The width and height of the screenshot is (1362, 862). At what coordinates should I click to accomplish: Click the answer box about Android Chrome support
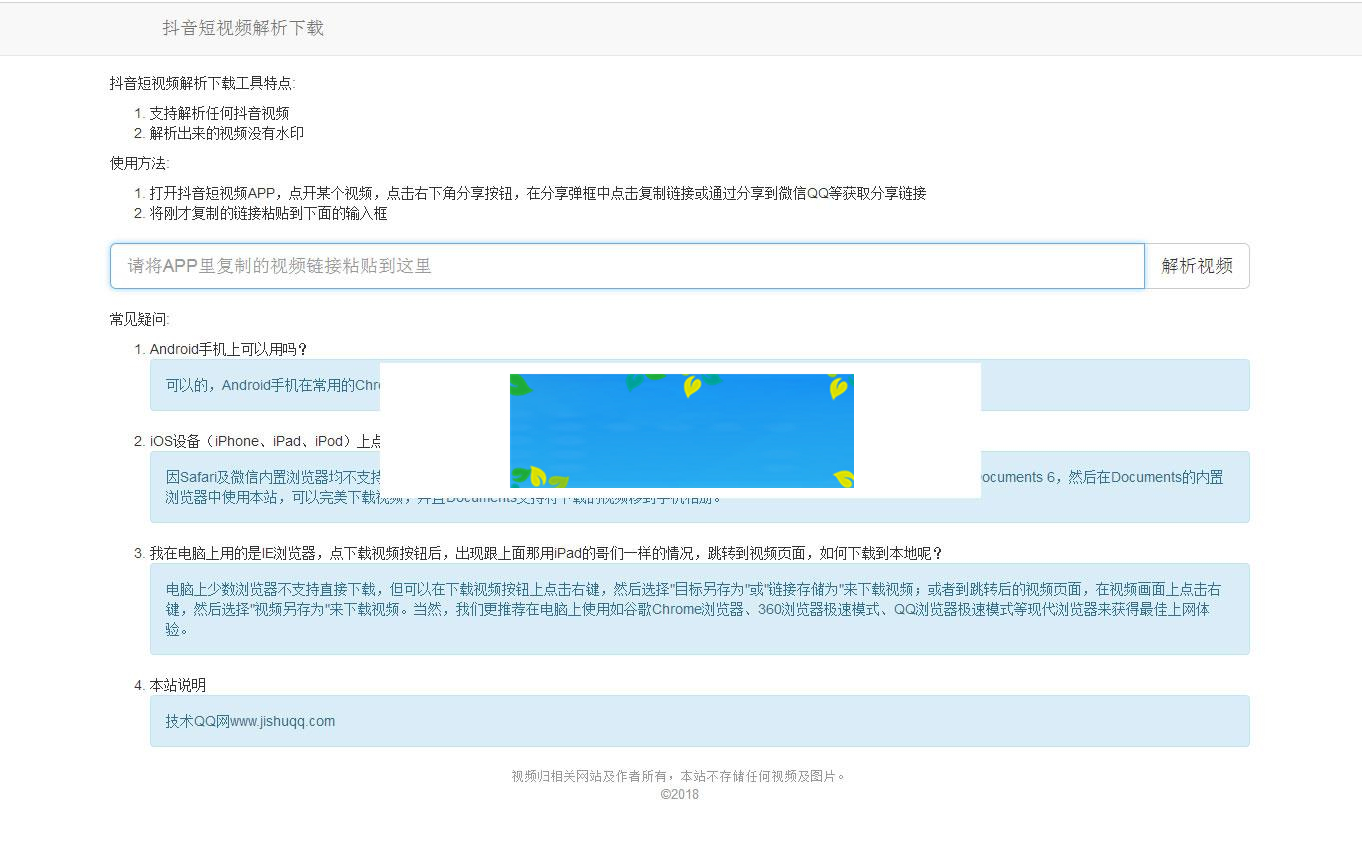coord(250,384)
